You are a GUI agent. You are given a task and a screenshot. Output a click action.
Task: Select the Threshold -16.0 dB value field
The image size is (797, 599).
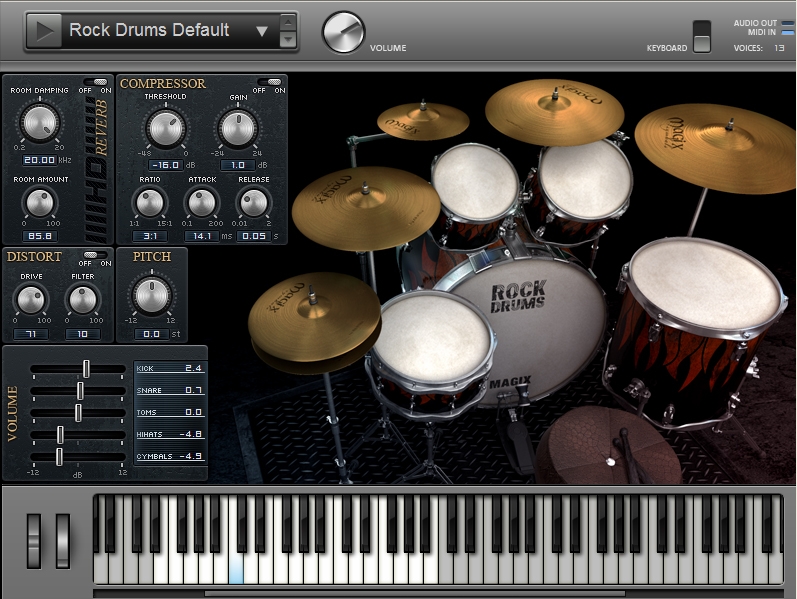click(166, 165)
